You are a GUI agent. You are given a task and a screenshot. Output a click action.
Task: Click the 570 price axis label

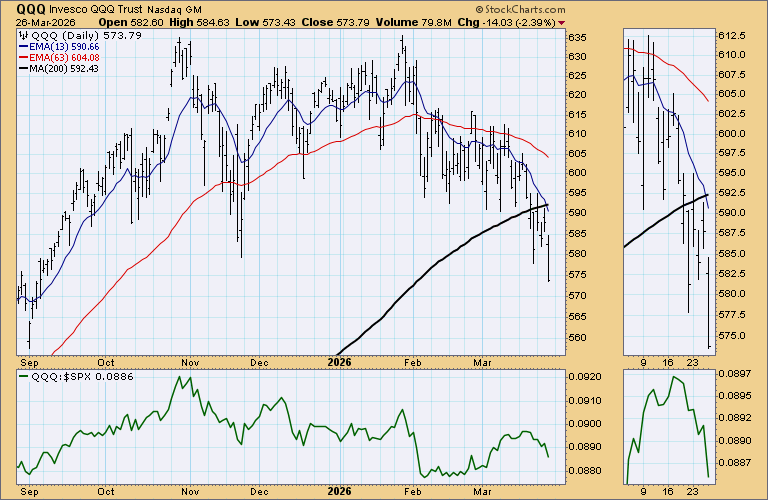577,295
